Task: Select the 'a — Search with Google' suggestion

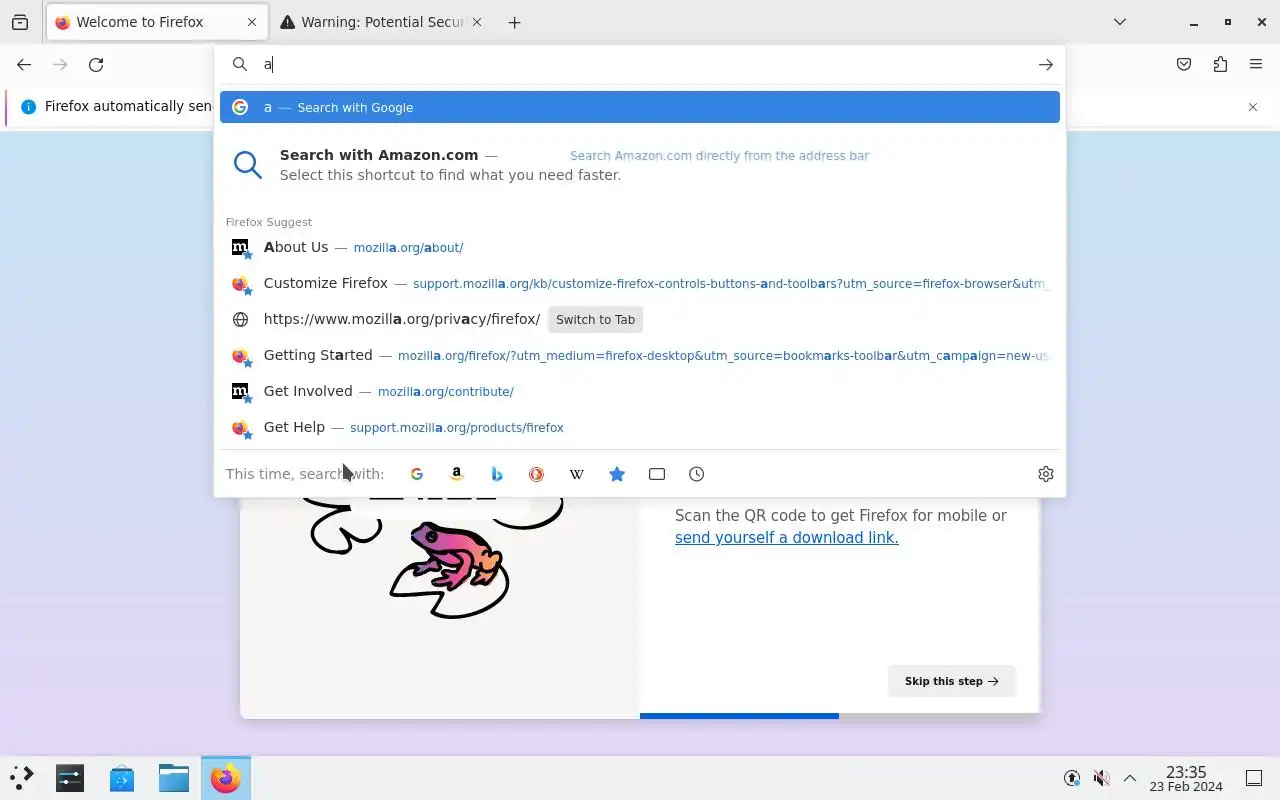Action: (640, 107)
